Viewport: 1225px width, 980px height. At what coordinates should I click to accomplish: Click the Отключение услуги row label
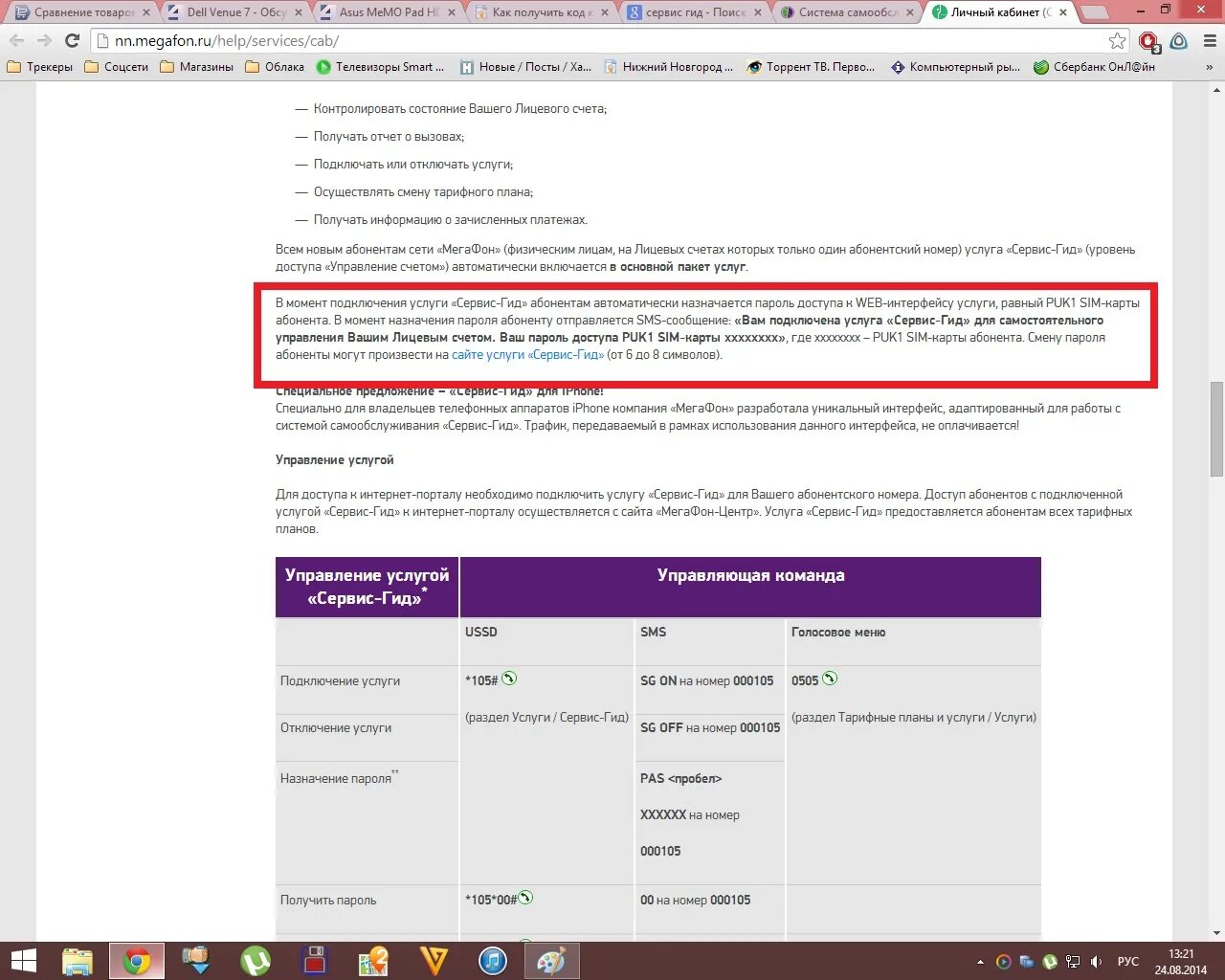(x=336, y=728)
